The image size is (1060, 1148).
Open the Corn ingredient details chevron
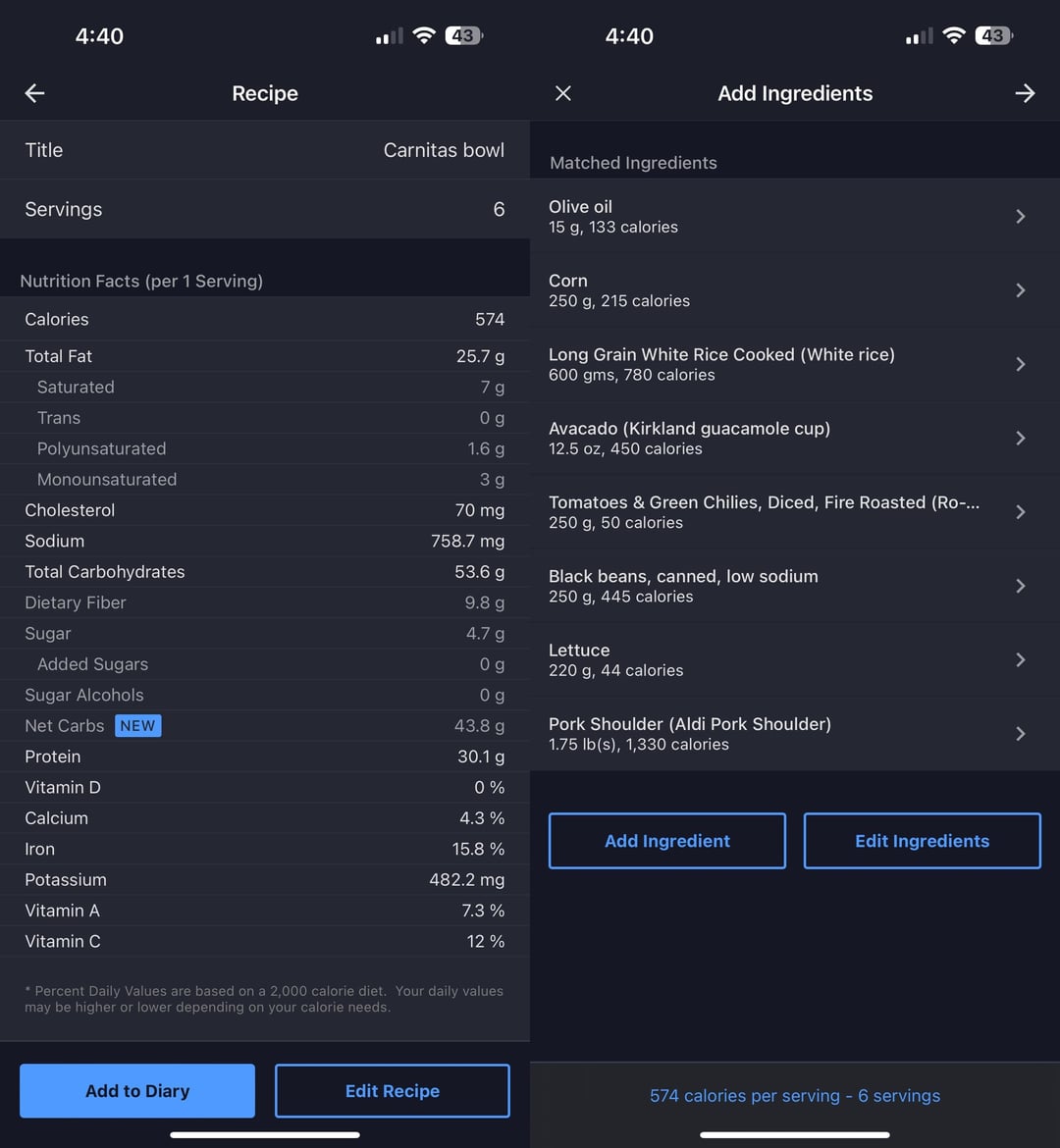pyautogui.click(x=1021, y=290)
